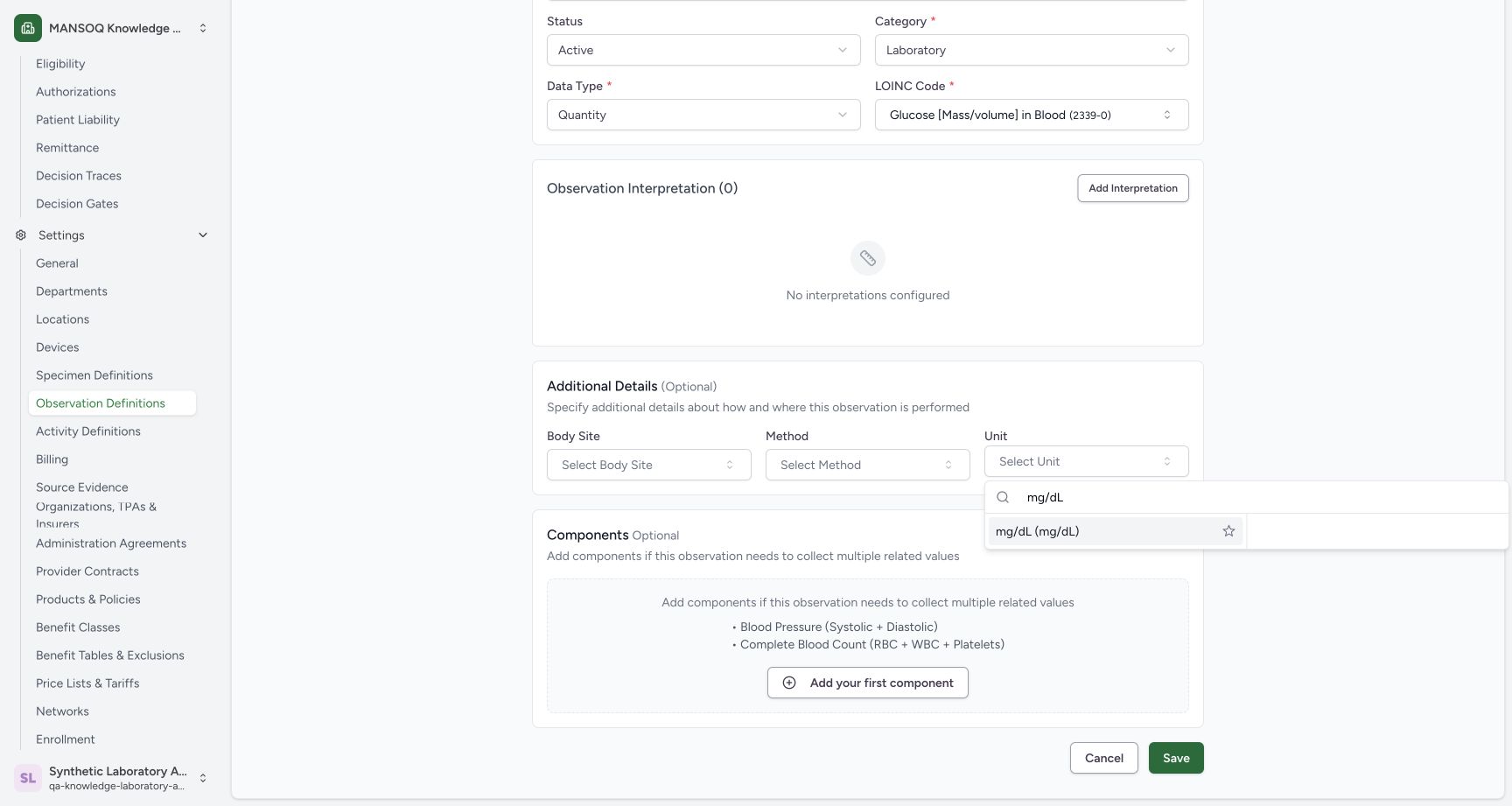Click the search magnifier icon in unit dropdown
Image resolution: width=1512 pixels, height=806 pixels.
(1004, 497)
